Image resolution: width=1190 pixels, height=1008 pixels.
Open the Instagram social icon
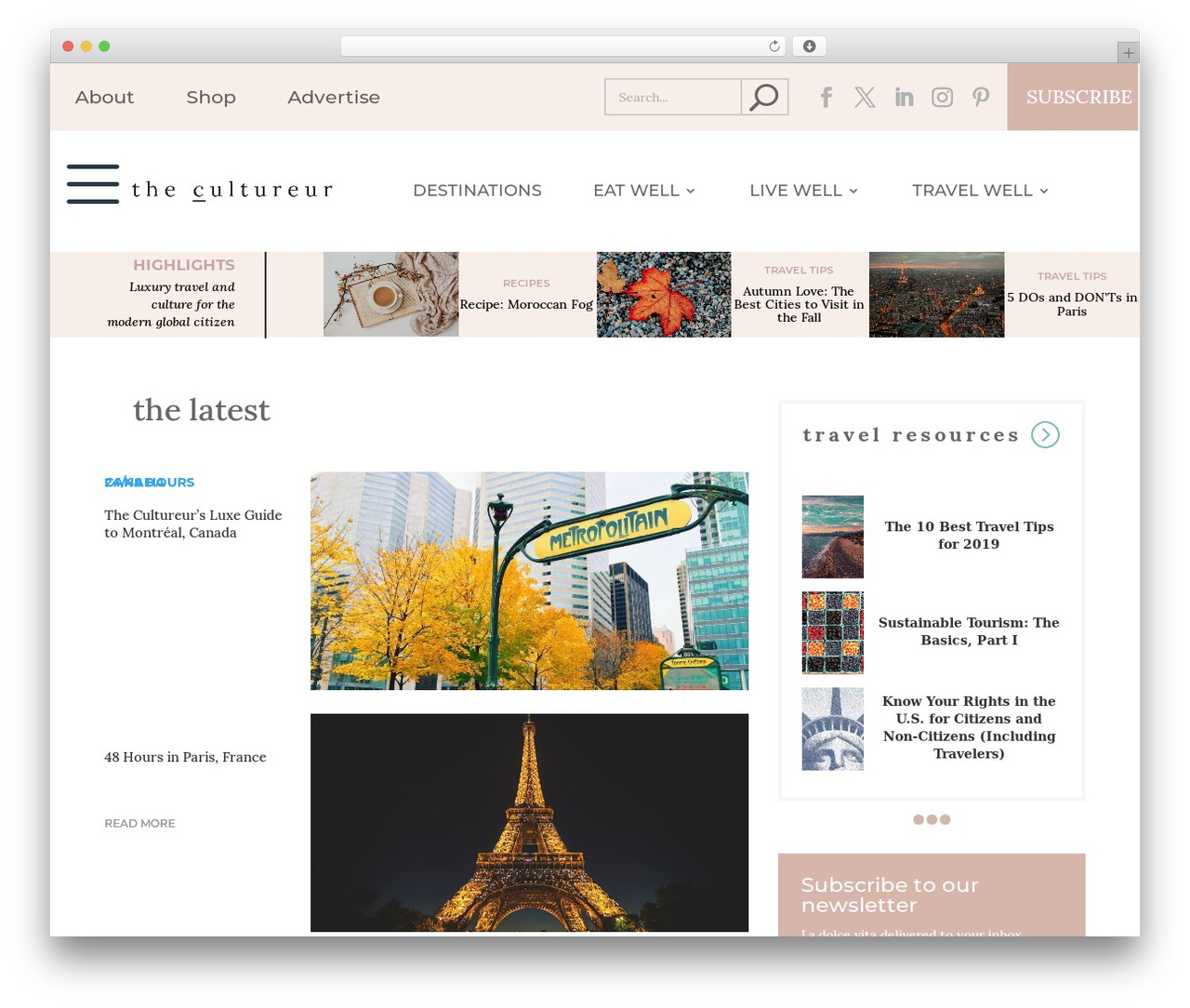[x=942, y=97]
